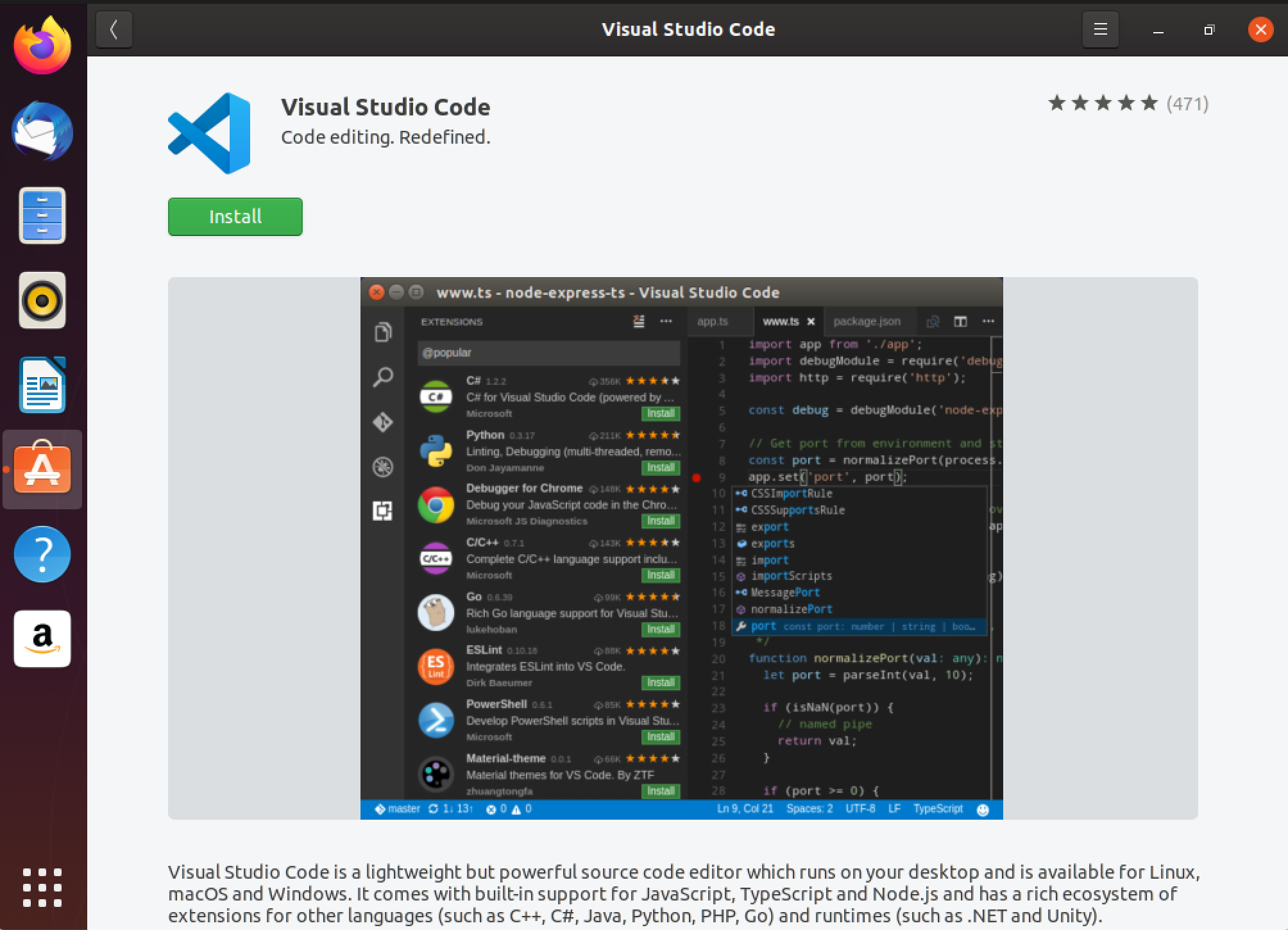This screenshot has height=930, width=1288.
Task: Click the five-star rating display
Action: pos(1101,103)
